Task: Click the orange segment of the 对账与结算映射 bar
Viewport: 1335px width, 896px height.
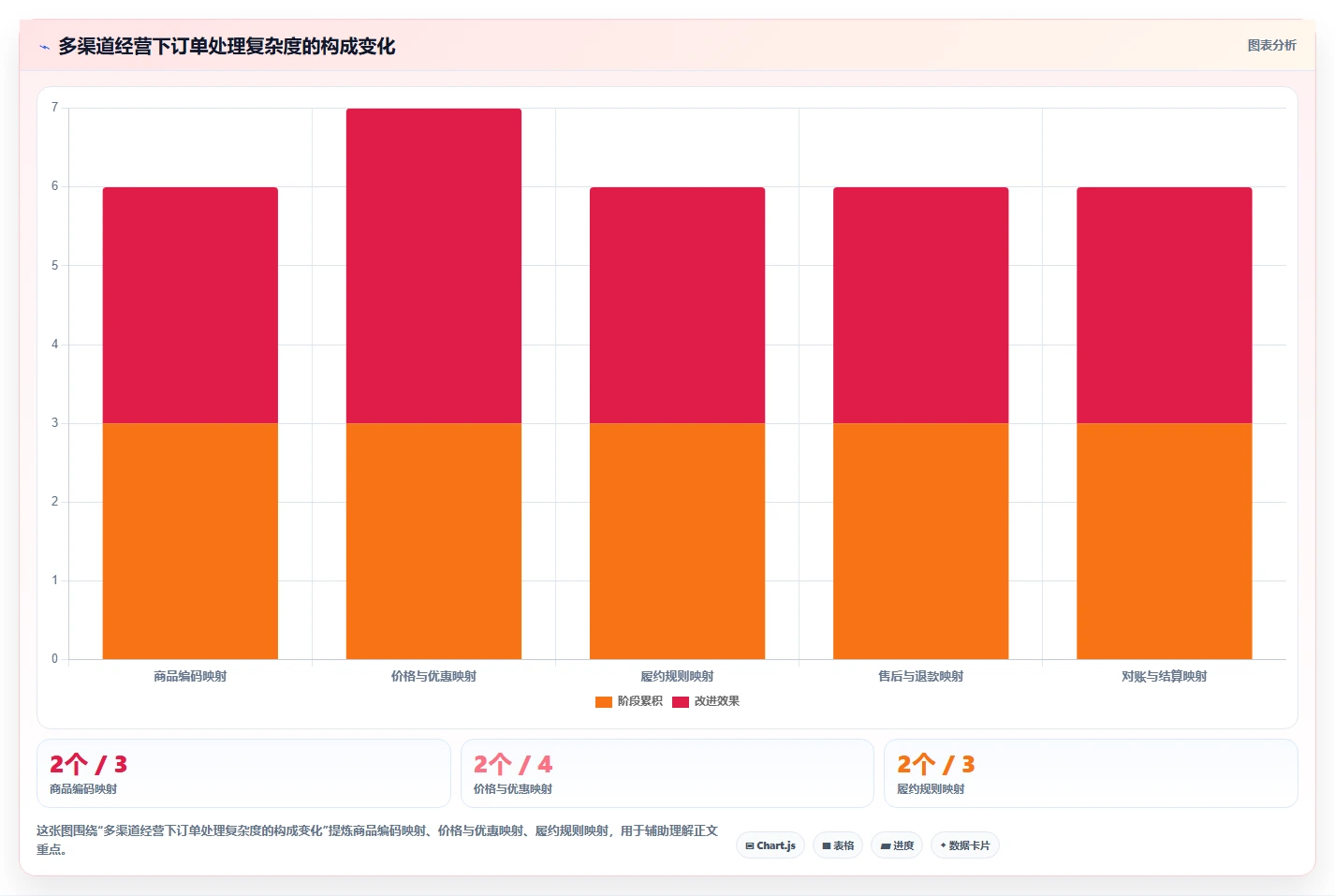Action: 1164,541
